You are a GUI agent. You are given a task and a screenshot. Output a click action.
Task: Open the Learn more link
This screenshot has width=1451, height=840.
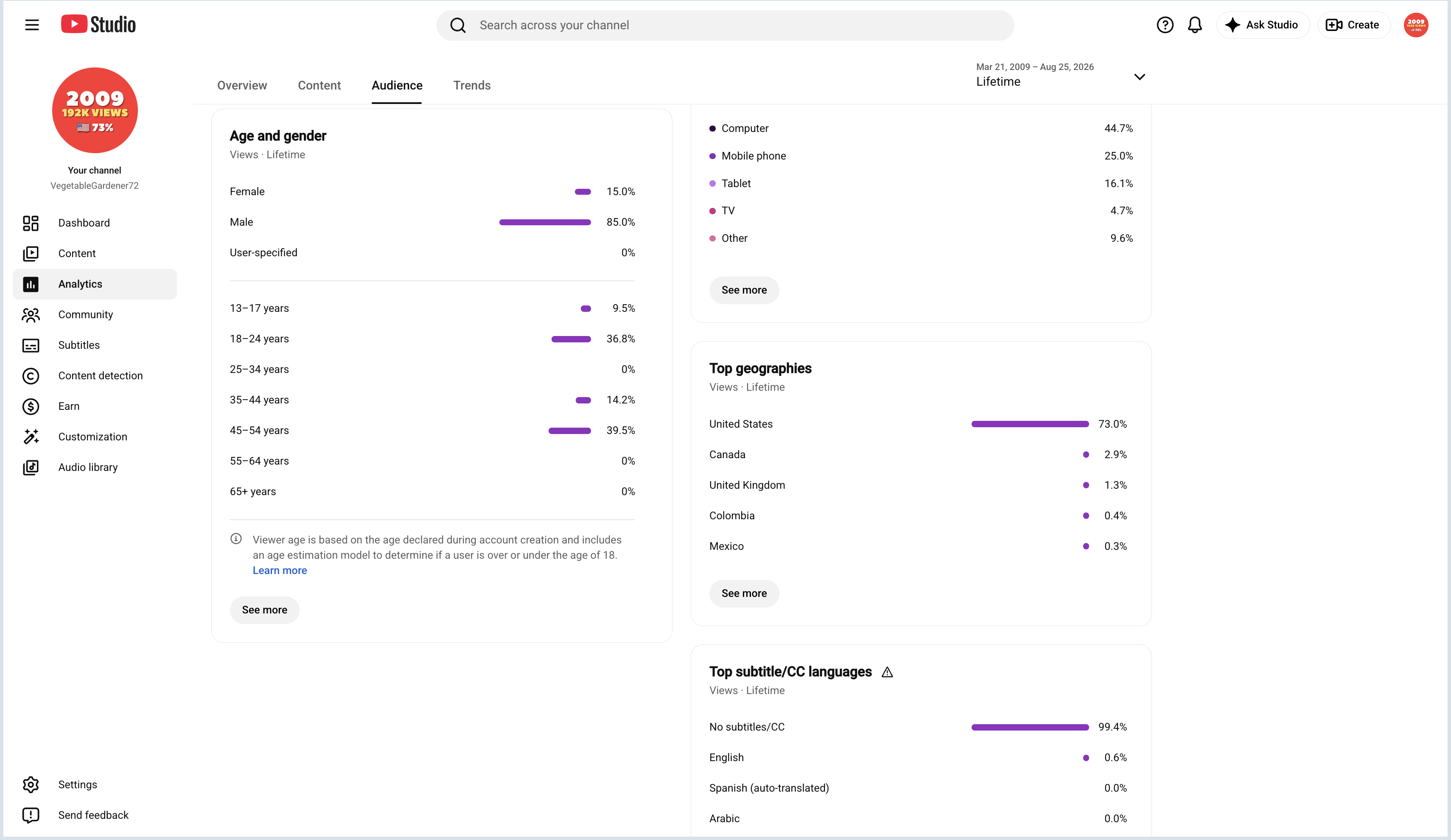coord(280,570)
